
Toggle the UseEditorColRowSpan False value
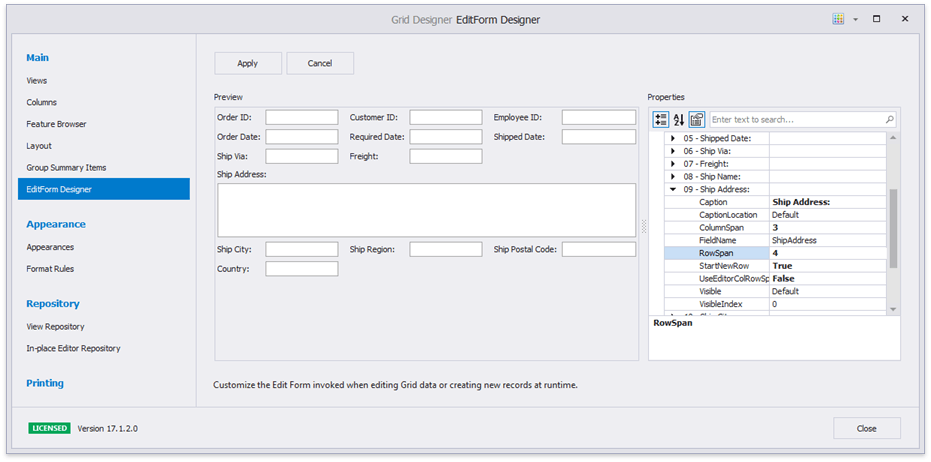(826, 279)
